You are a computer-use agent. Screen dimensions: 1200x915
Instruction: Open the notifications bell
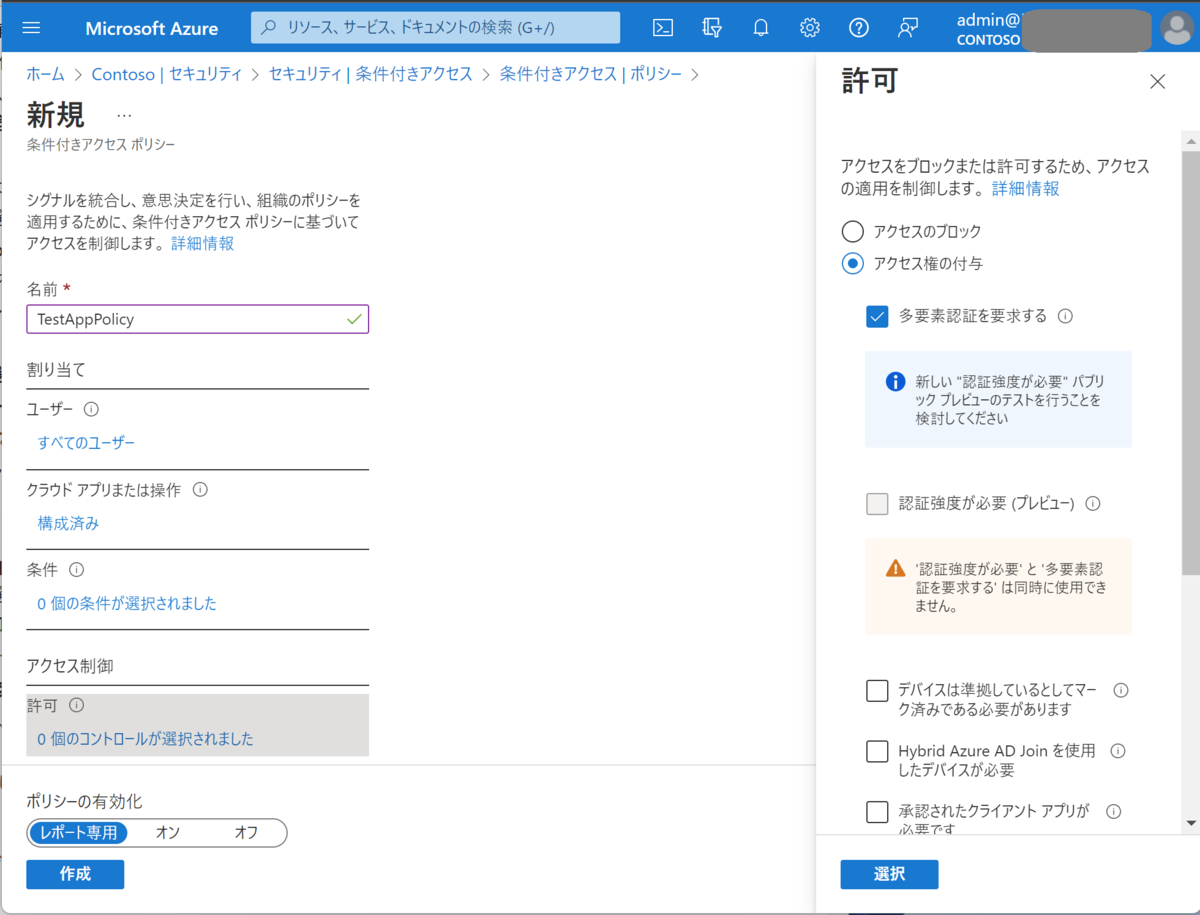point(761,28)
